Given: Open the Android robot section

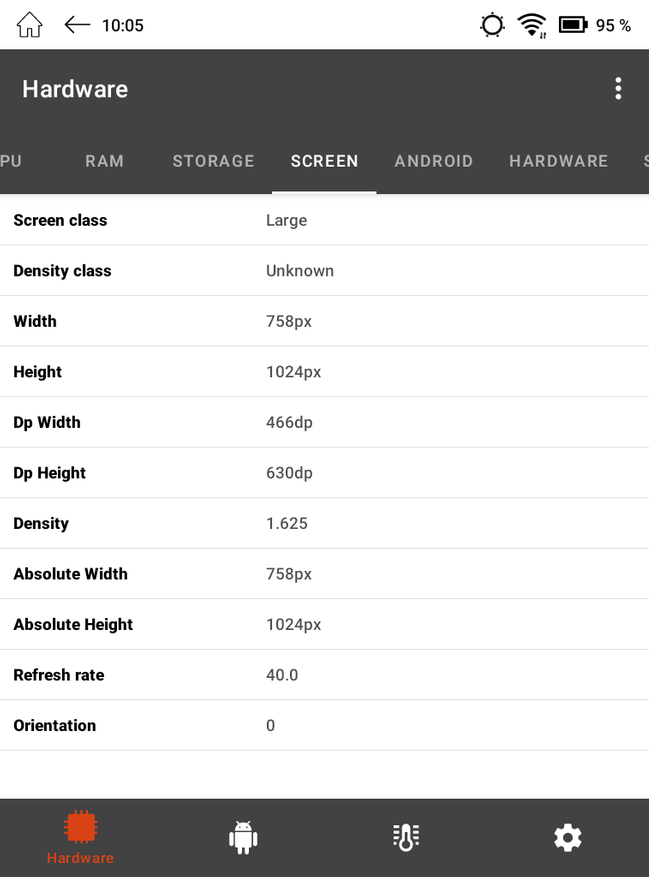Looking at the screenshot, I should coord(243,837).
